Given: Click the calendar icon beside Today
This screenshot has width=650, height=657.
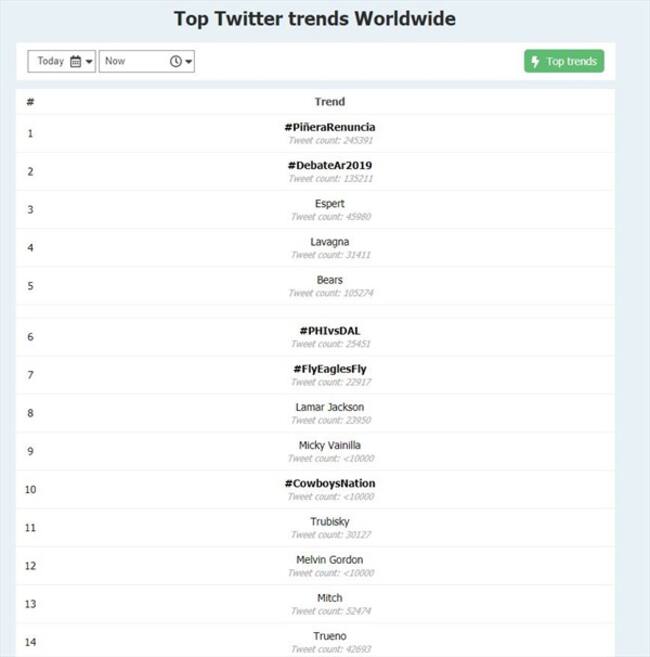Looking at the screenshot, I should pos(76,62).
